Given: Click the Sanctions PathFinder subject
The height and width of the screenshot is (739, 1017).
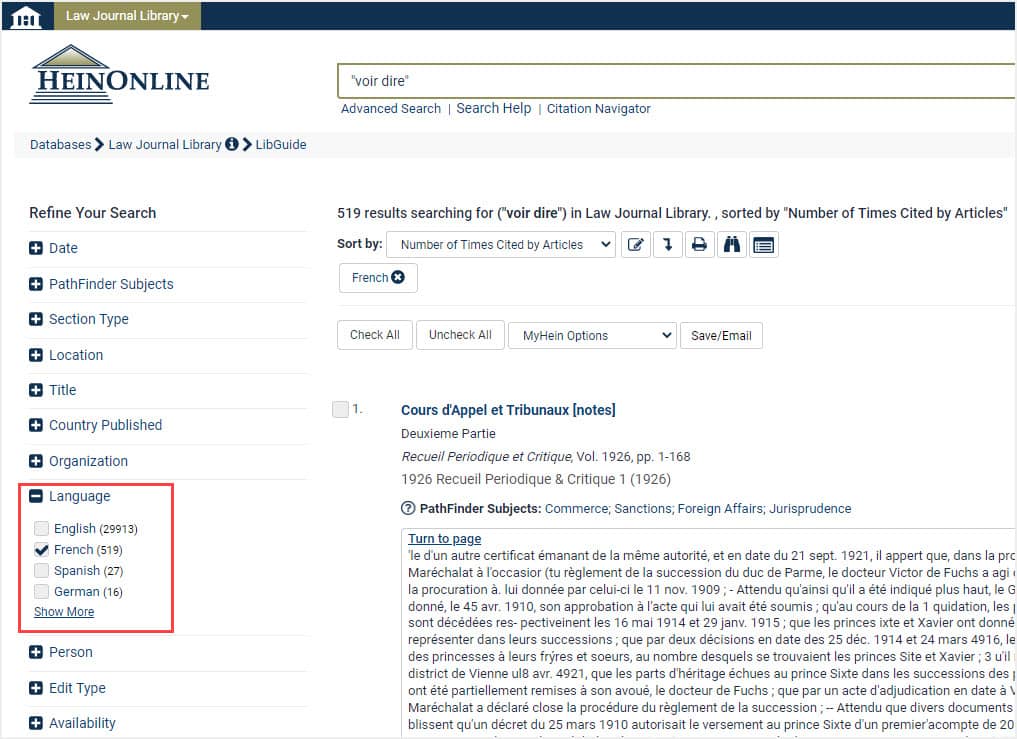Looking at the screenshot, I should [643, 509].
